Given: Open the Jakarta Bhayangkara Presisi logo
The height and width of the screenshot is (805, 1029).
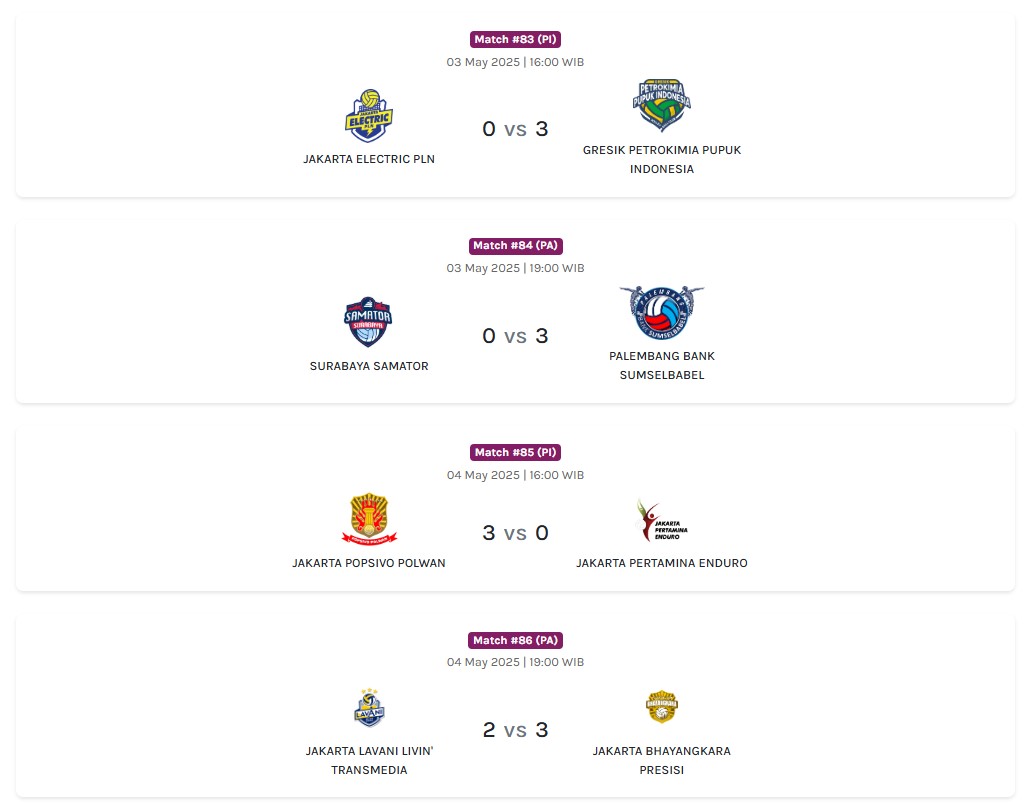Looking at the screenshot, I should pos(662,707).
